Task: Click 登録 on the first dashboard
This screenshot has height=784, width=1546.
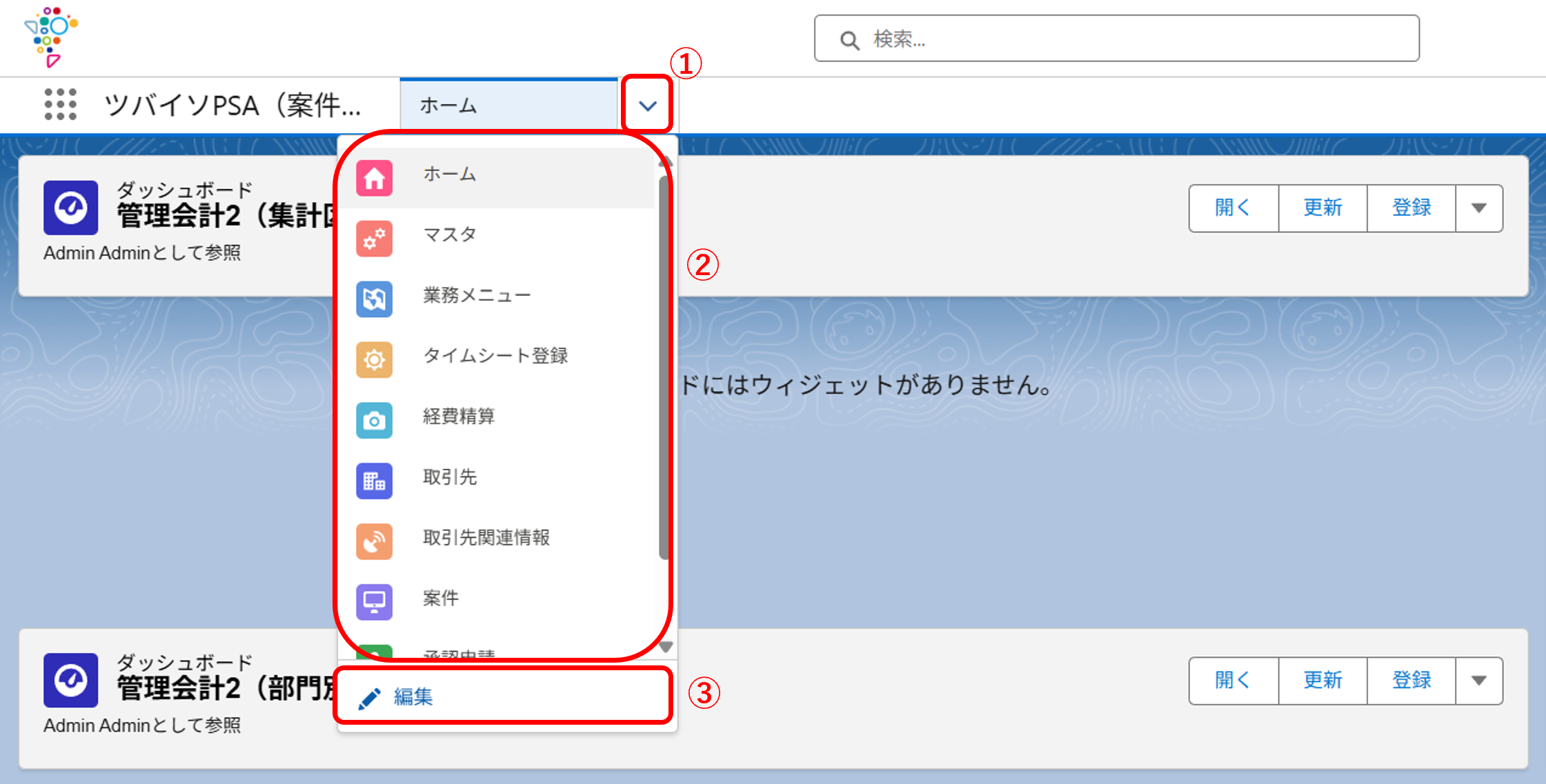Action: (x=1411, y=208)
